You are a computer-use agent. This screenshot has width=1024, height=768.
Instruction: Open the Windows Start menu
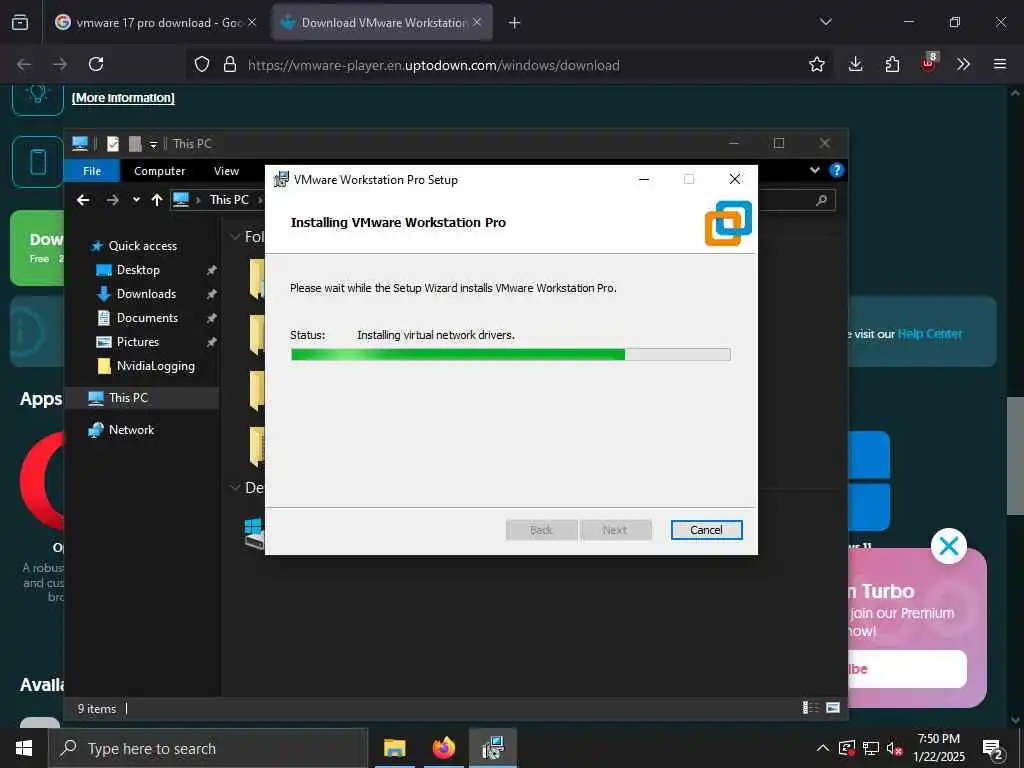(x=24, y=748)
